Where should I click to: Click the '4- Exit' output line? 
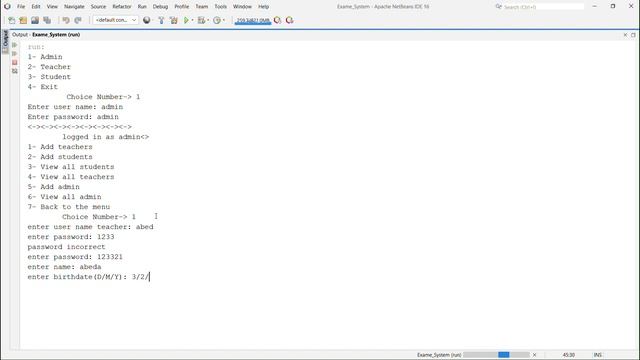pyautogui.click(x=43, y=87)
